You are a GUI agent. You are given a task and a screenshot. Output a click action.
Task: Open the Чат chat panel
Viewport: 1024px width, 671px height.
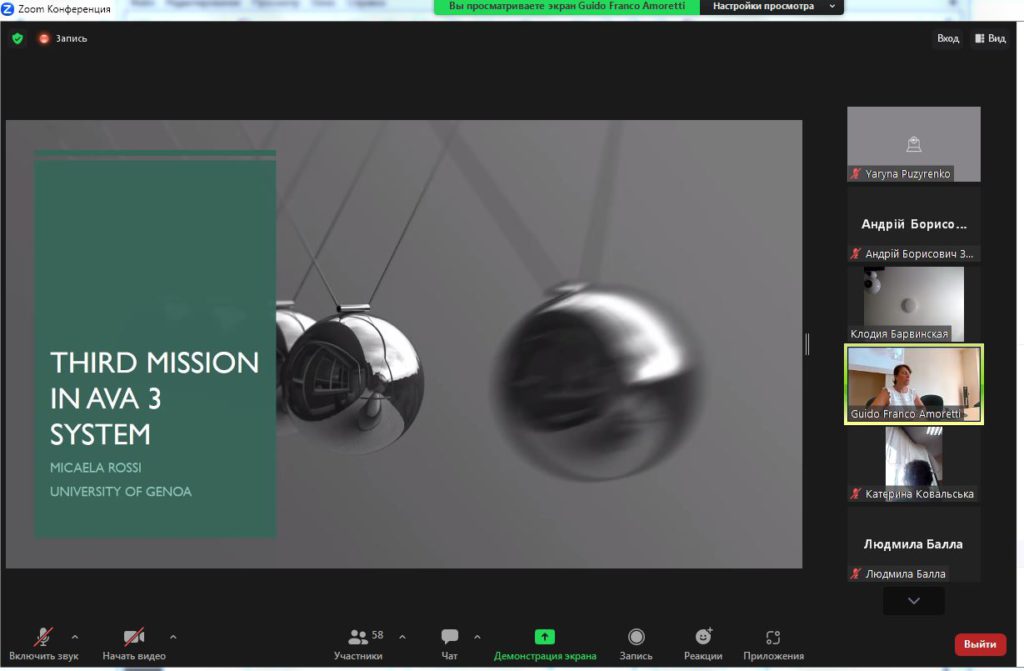point(450,643)
